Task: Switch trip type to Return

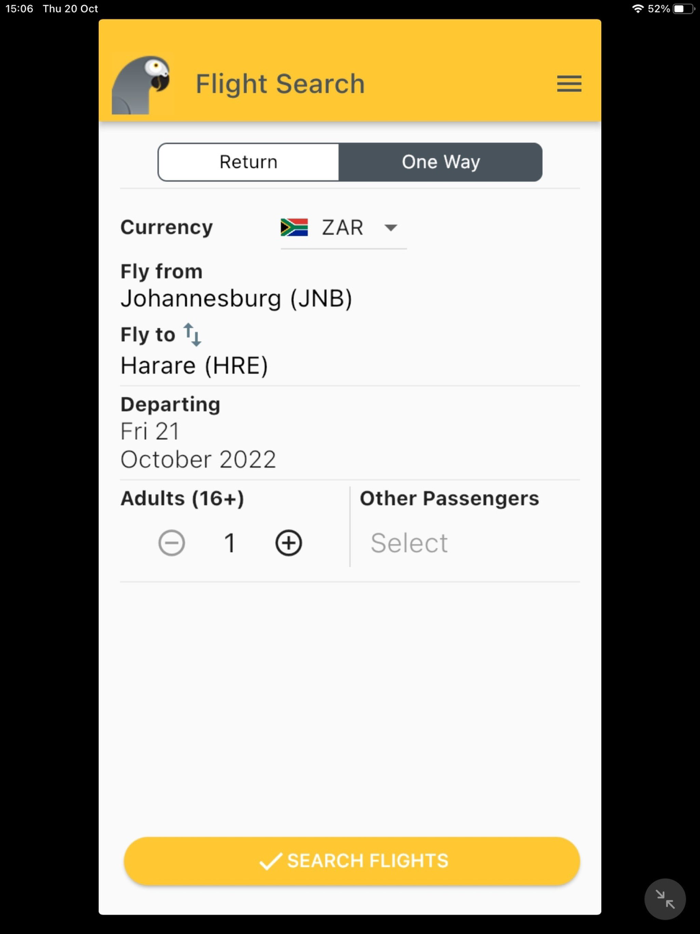Action: tap(247, 161)
